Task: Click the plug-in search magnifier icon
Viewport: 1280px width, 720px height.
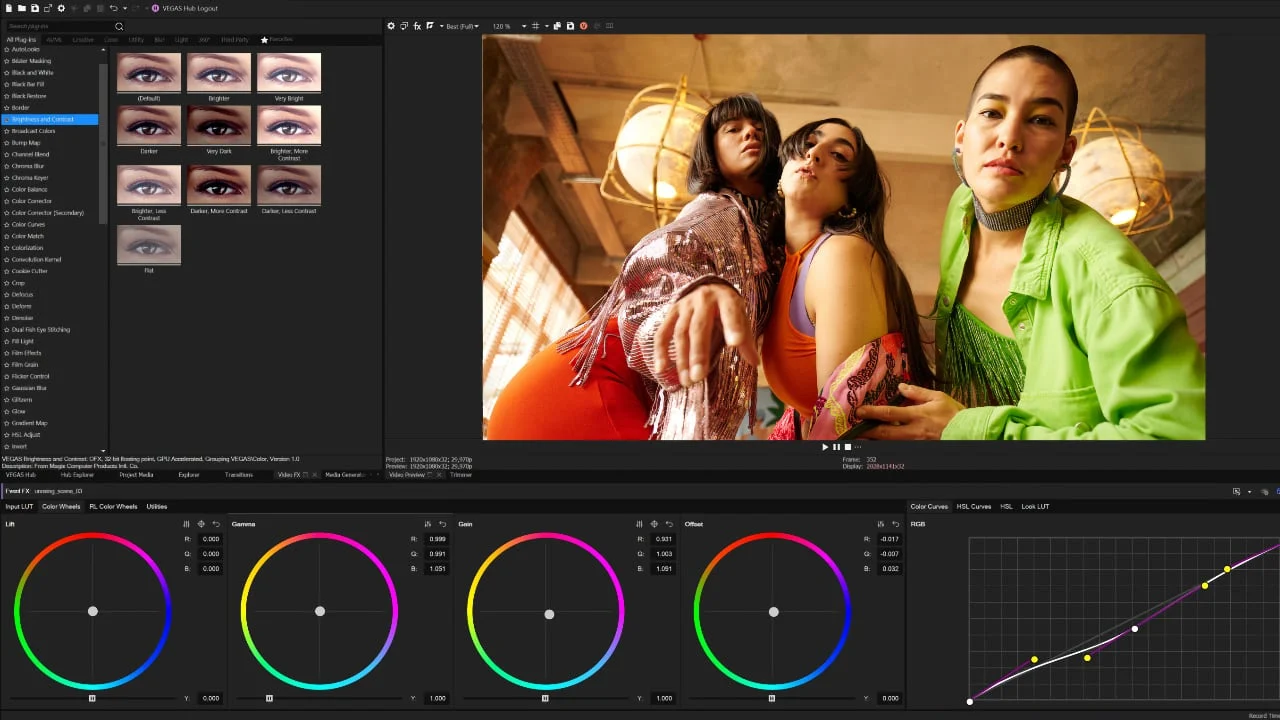Action: [119, 27]
